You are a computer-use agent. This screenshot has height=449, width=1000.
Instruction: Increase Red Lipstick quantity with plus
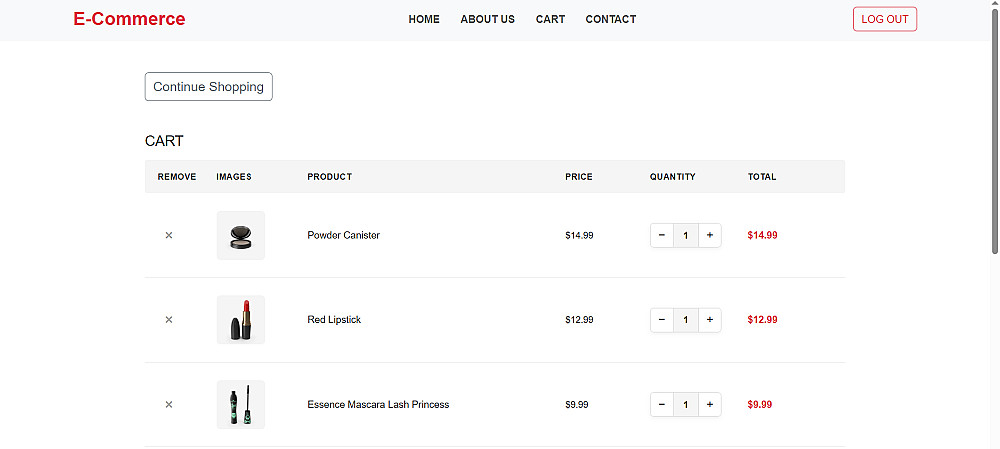click(709, 320)
